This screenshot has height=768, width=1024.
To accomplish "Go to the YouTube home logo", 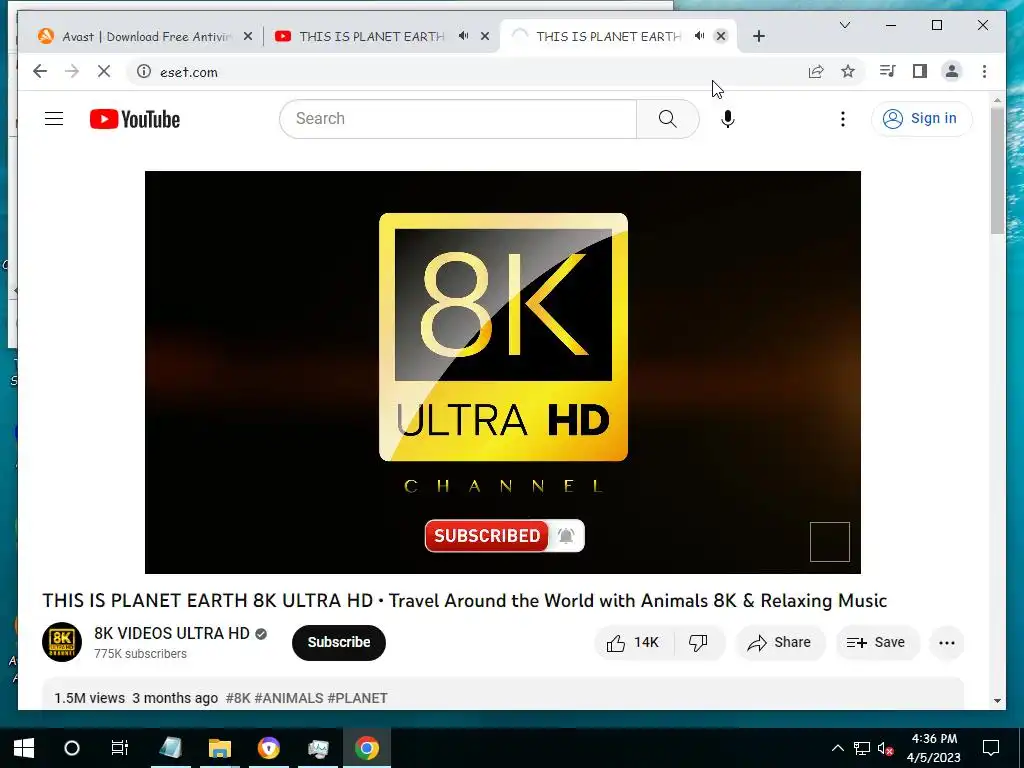I will pyautogui.click(x=135, y=119).
